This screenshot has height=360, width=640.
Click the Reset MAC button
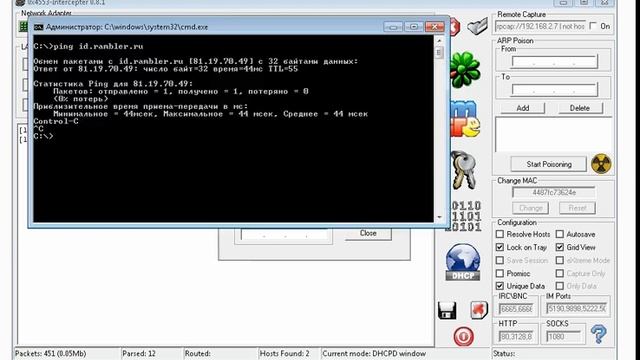[577, 208]
